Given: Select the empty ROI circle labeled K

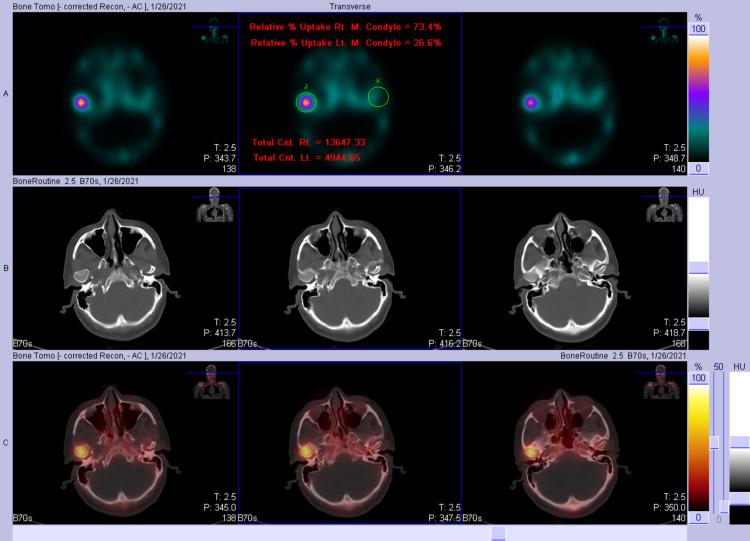Looking at the screenshot, I should pos(378,96).
